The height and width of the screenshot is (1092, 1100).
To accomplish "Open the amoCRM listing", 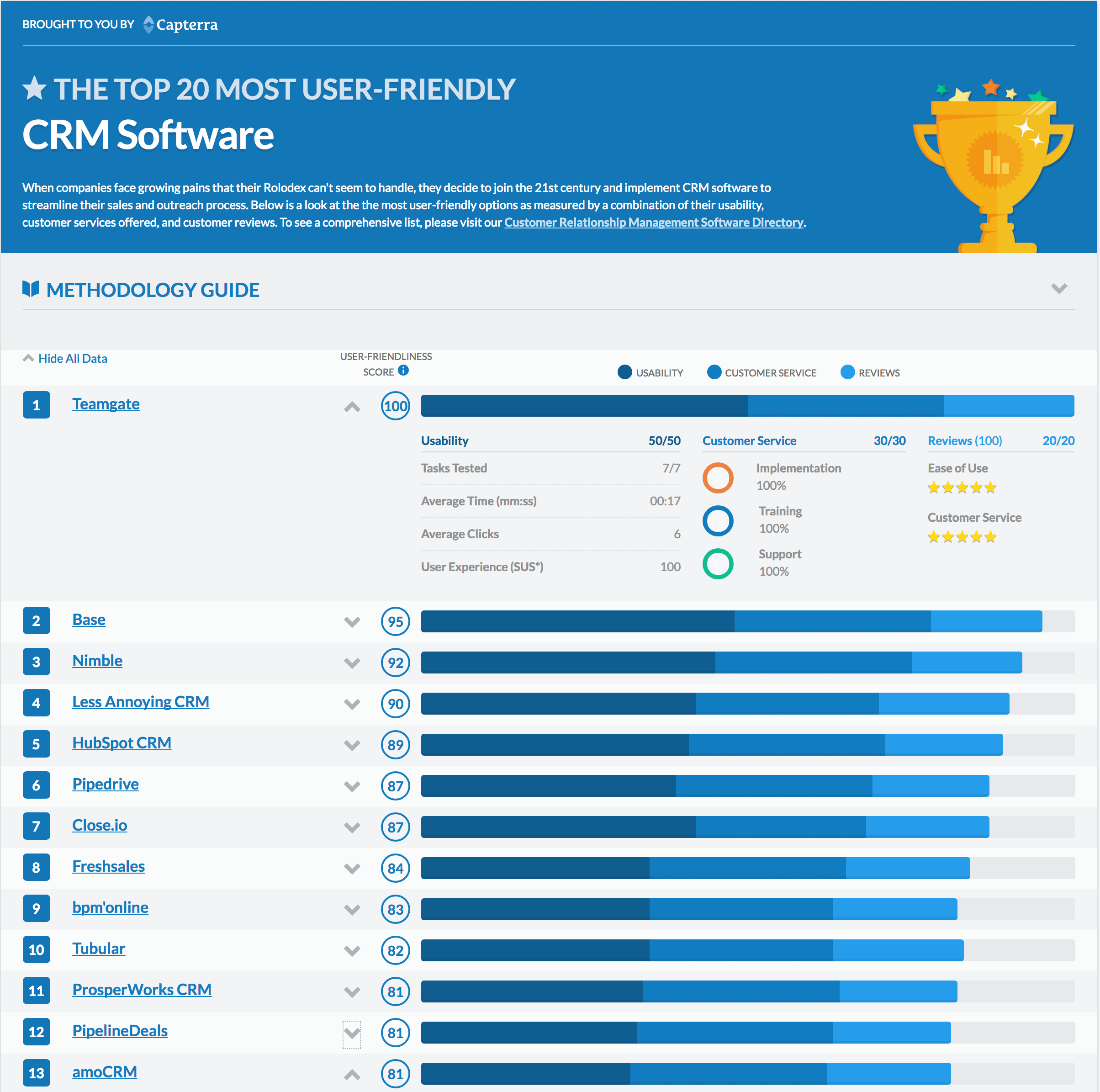I will pyautogui.click(x=104, y=1071).
